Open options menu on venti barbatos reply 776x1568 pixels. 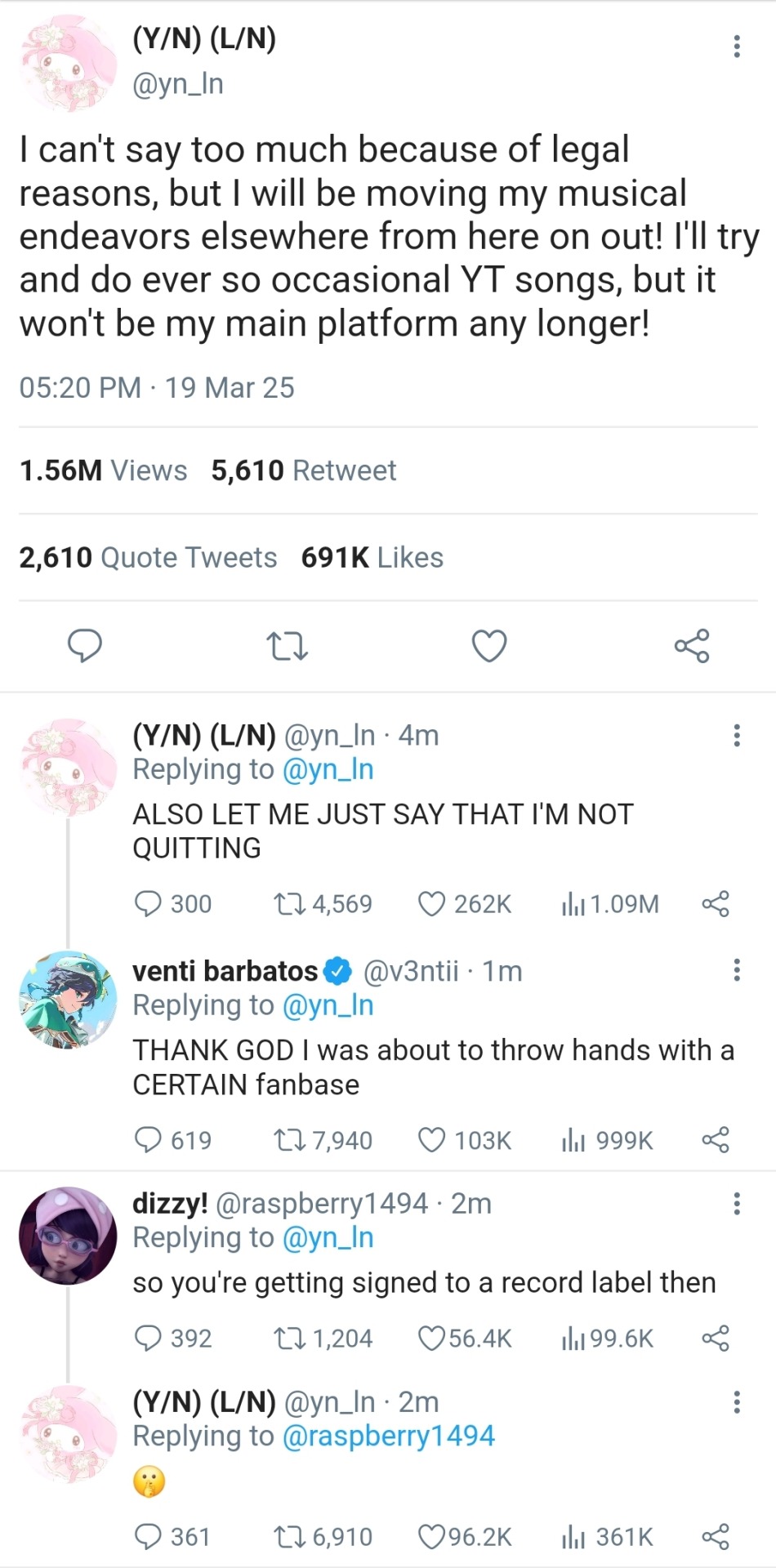click(x=737, y=970)
